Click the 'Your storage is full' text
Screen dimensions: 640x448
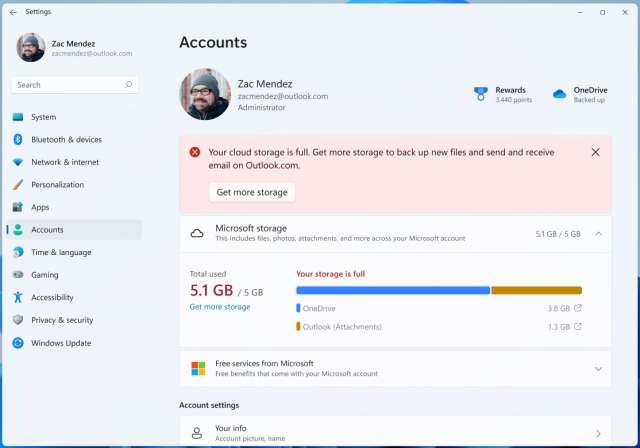(x=330, y=274)
